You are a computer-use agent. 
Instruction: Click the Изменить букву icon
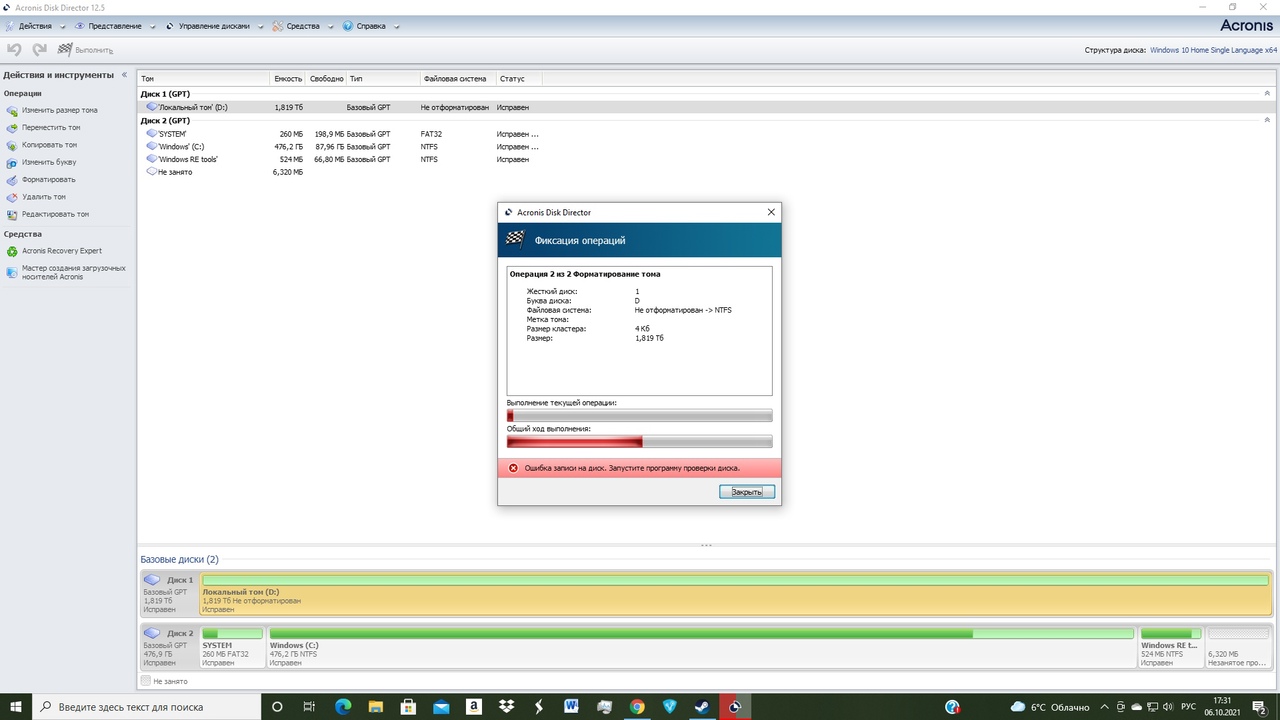[12, 162]
